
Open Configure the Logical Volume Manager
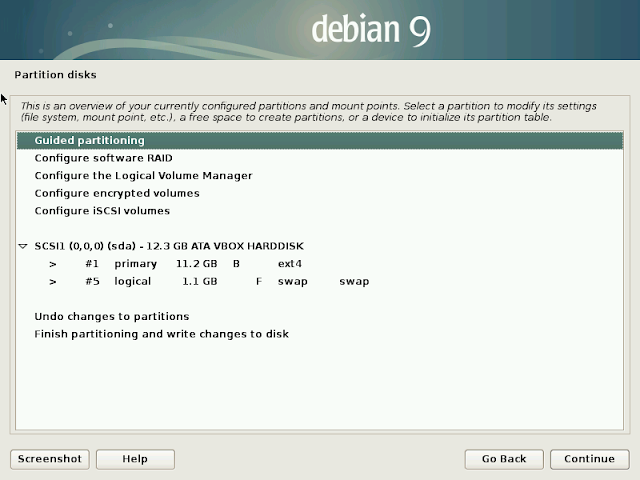(320, 176)
